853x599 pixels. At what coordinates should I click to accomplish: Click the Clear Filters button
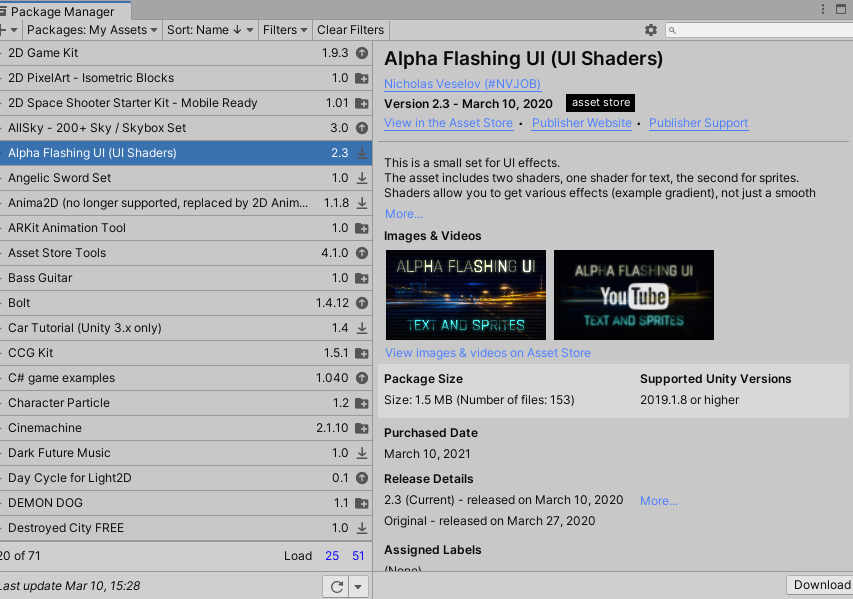[350, 30]
